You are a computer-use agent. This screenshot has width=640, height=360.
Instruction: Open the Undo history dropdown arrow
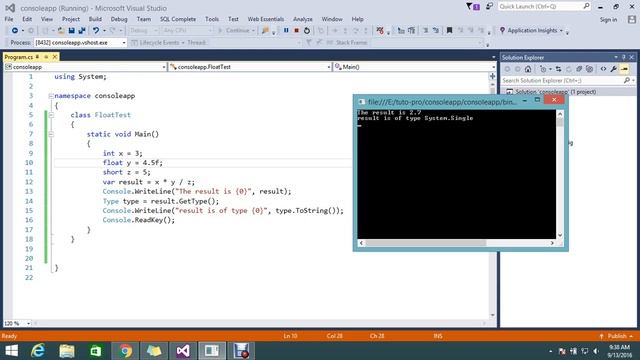click(x=104, y=31)
